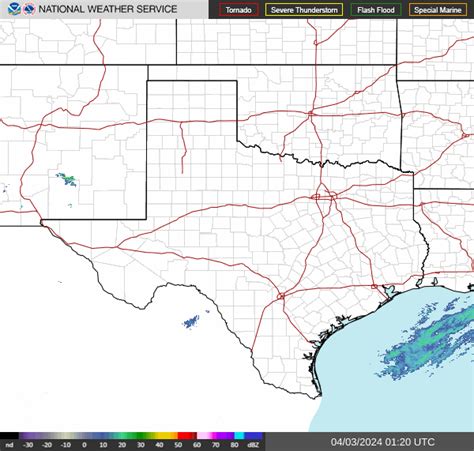
Task: Click the radar echo south of Texas border
Action: [x=191, y=322]
